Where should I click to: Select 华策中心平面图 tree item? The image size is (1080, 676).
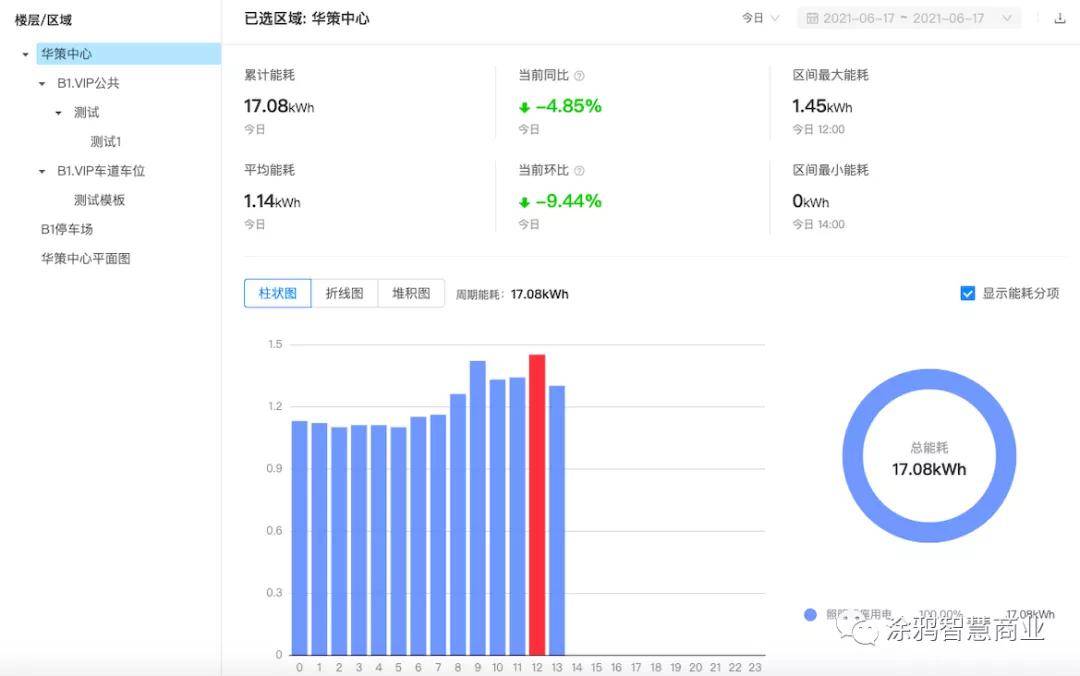(85, 259)
